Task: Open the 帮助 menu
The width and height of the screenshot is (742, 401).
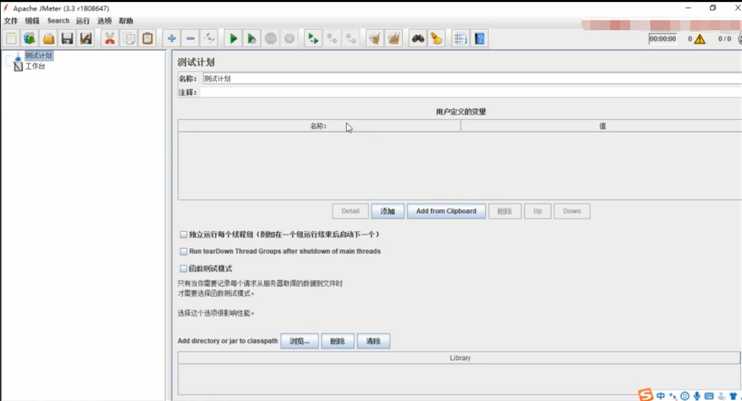Action: coord(126,21)
